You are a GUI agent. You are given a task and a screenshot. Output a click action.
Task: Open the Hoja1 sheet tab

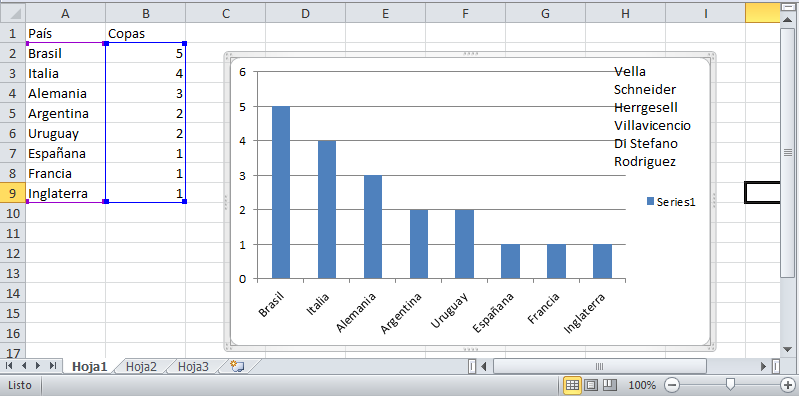pos(89,366)
